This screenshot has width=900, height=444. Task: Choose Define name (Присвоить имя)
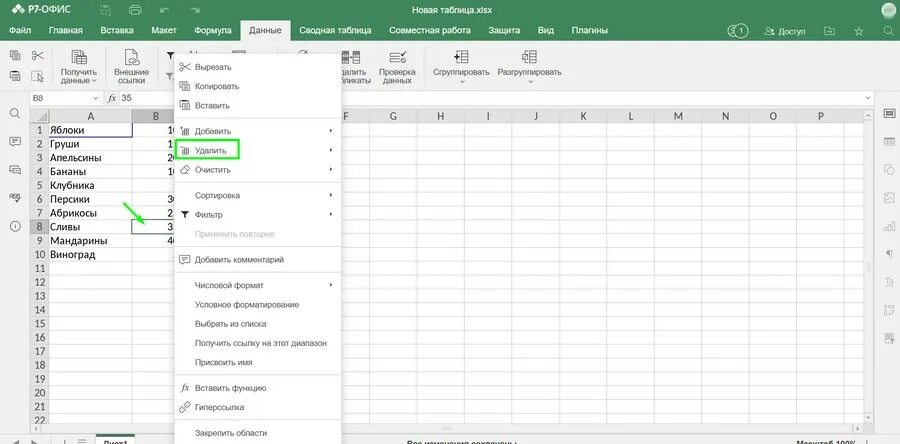point(258,363)
